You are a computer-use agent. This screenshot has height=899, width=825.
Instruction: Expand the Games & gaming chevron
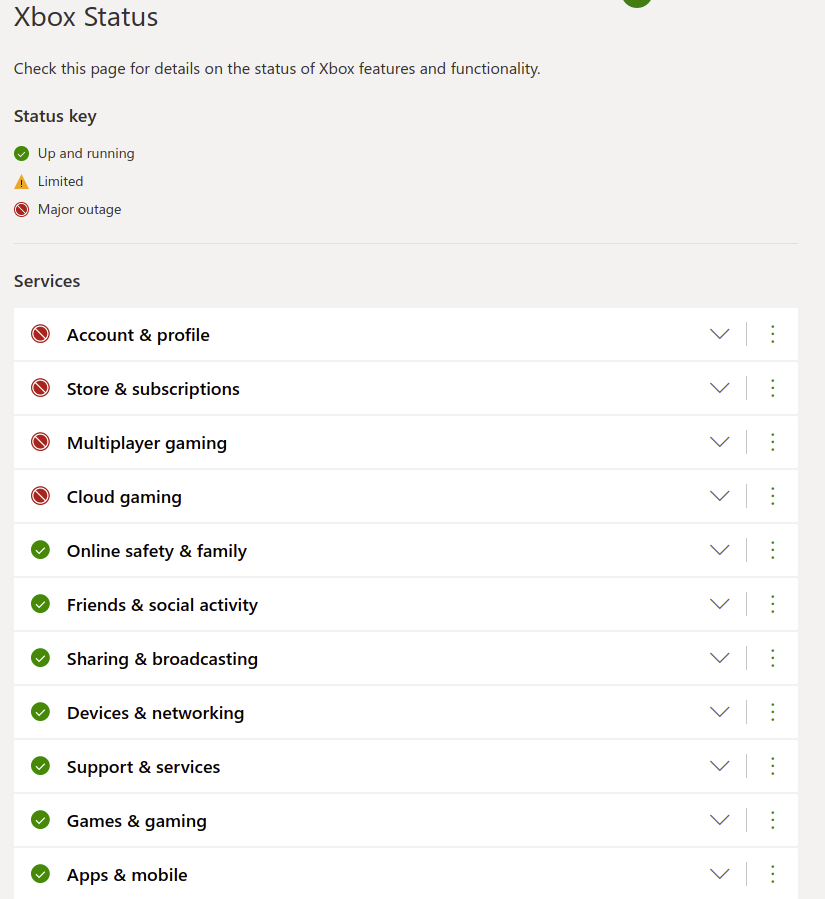[x=720, y=820]
